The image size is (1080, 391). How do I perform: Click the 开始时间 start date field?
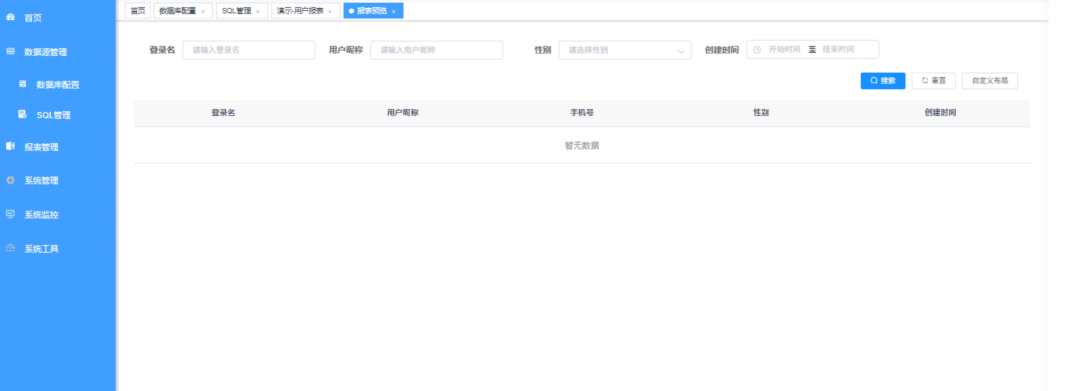(x=785, y=50)
